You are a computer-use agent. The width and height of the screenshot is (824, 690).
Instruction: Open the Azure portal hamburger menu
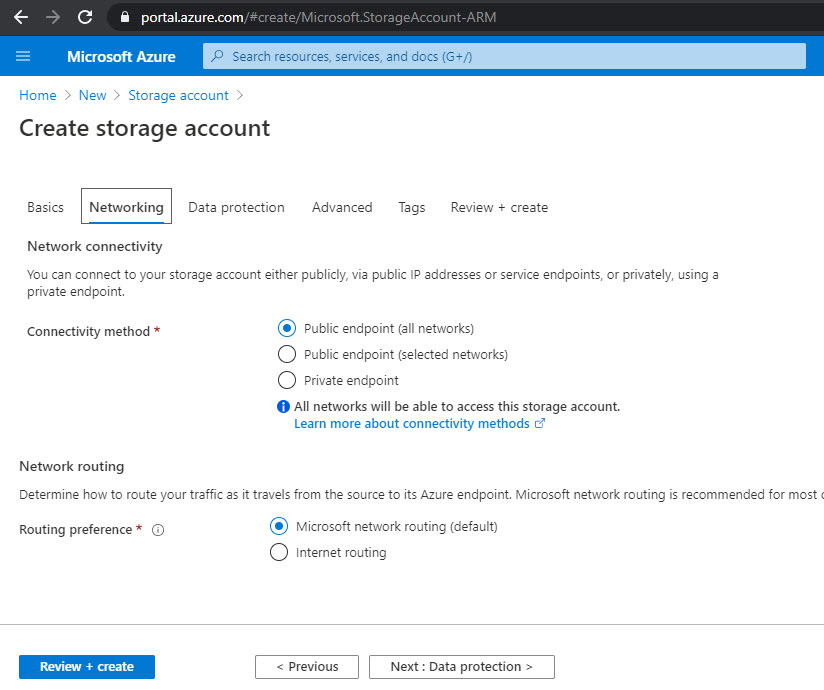23,56
